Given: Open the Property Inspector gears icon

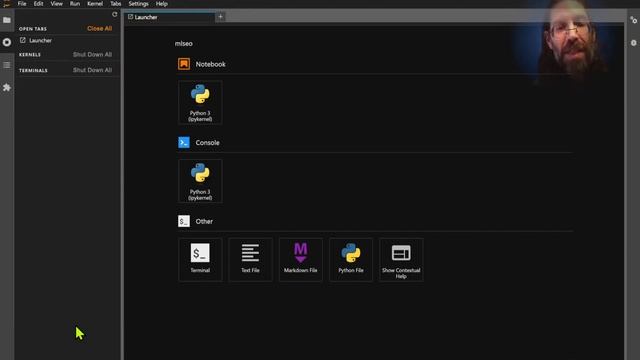Looking at the screenshot, I should (633, 20).
